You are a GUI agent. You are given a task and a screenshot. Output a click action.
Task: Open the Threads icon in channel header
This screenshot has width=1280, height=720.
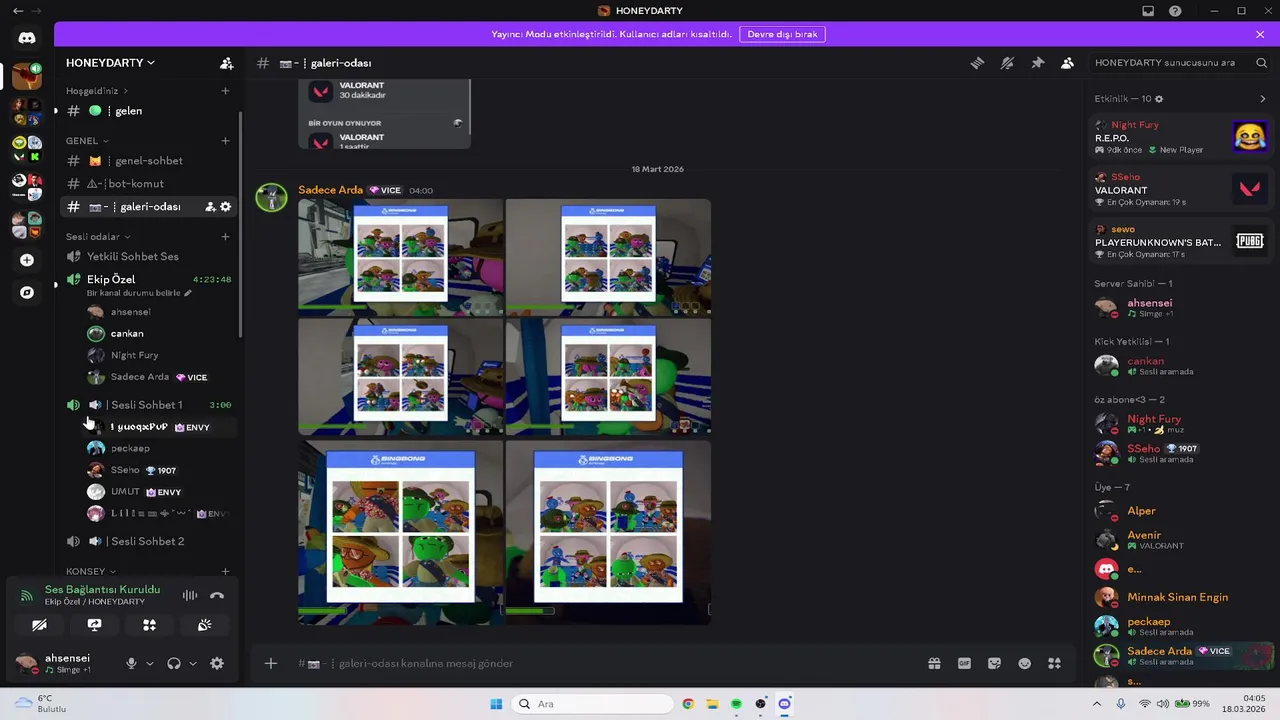(977, 63)
